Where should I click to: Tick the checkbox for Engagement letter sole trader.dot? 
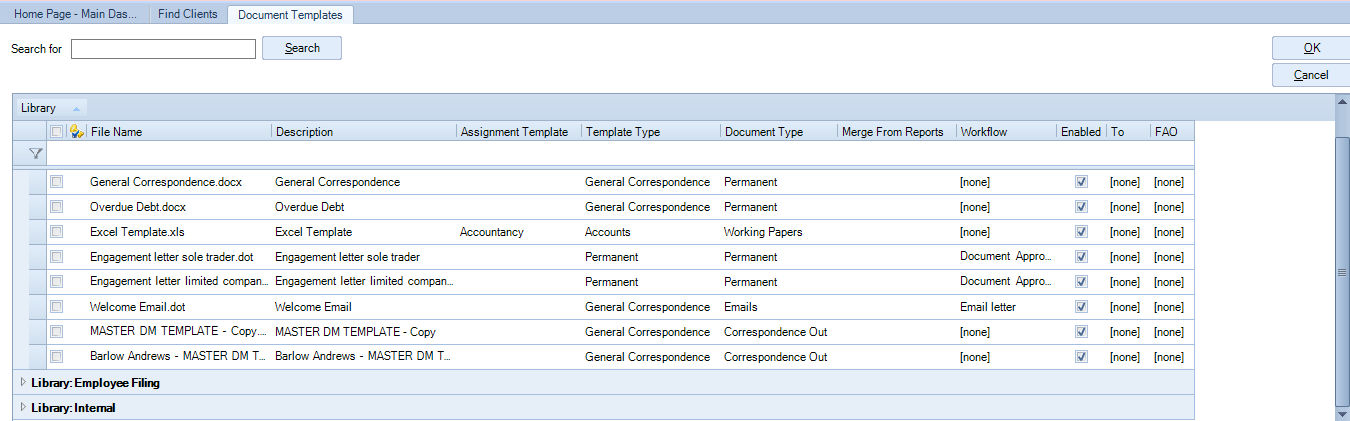pos(57,257)
